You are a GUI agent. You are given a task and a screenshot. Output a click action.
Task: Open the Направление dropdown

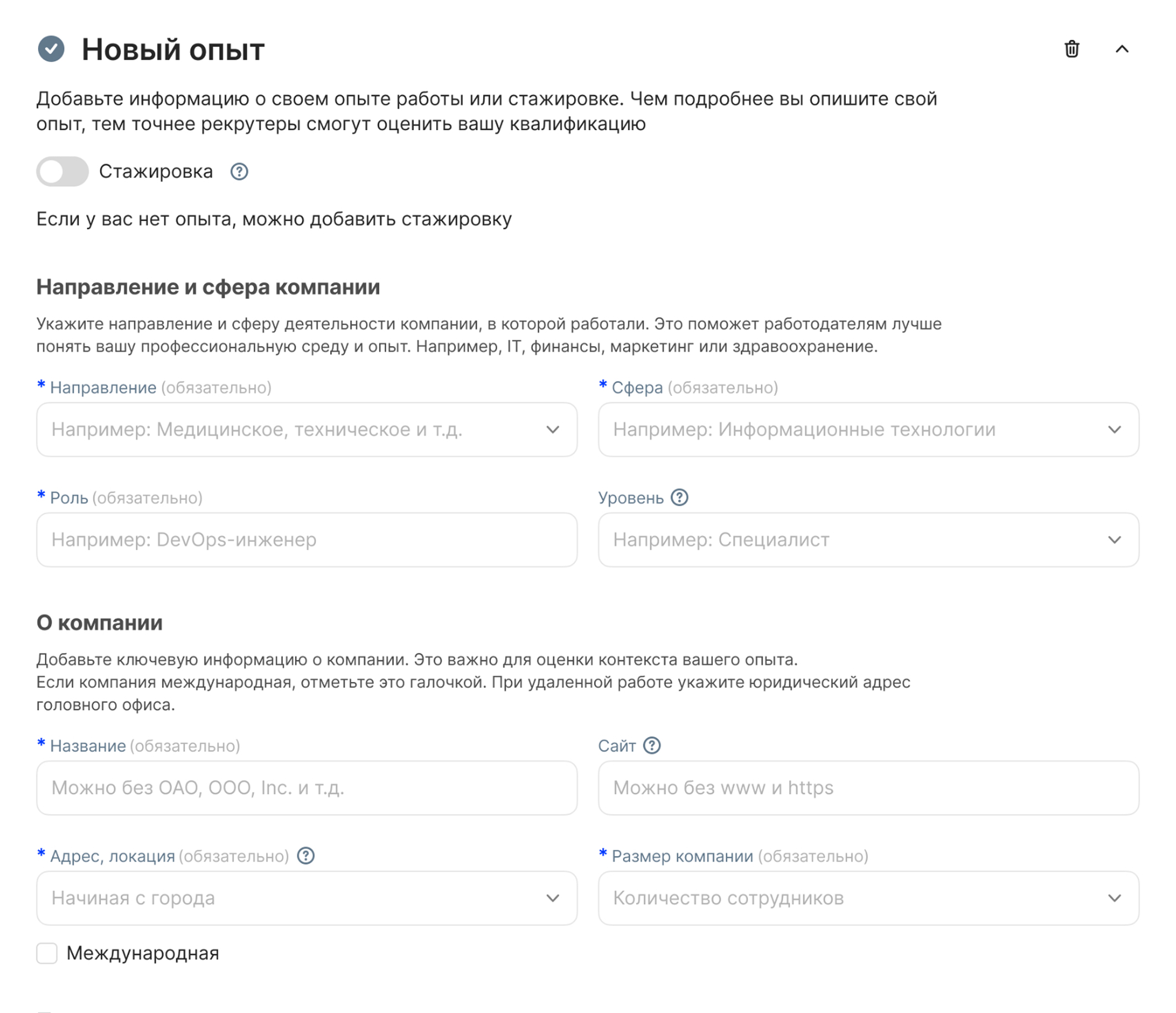(x=306, y=430)
